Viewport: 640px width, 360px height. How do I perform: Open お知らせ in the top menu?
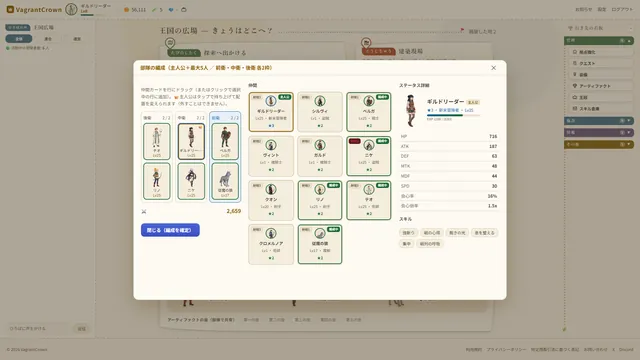[x=583, y=9]
